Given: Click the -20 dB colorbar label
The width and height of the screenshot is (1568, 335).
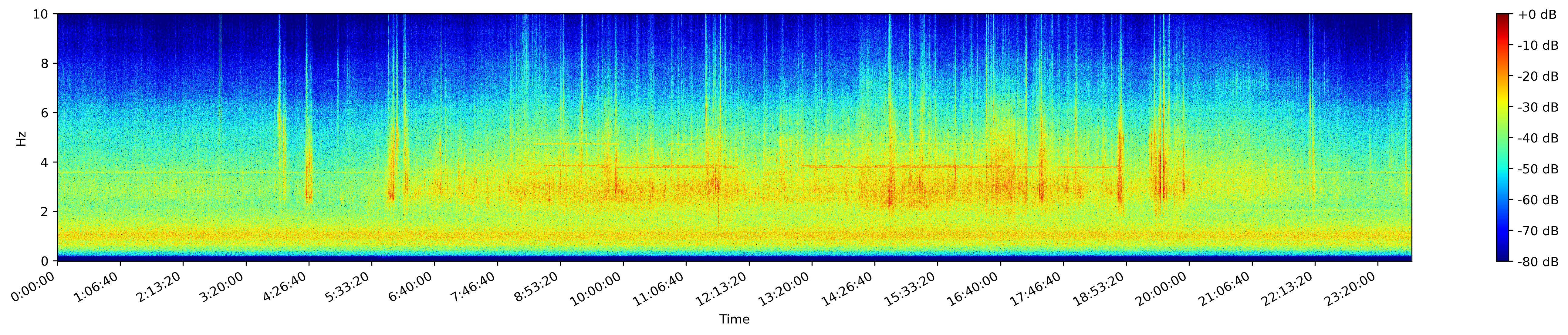Looking at the screenshot, I should pos(1538,77).
